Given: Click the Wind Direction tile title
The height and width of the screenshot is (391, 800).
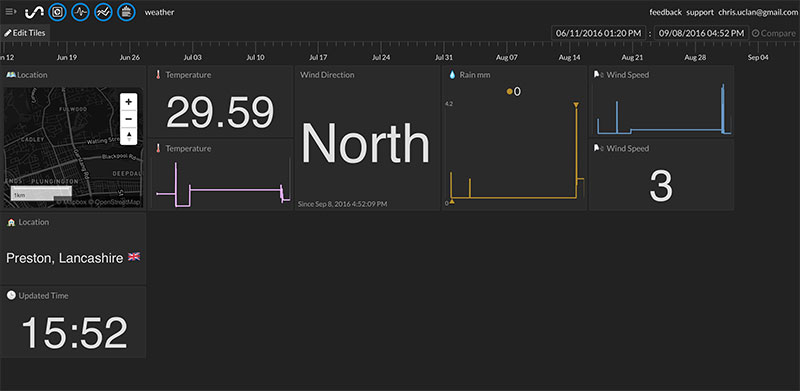Looking at the screenshot, I should coord(327,75).
